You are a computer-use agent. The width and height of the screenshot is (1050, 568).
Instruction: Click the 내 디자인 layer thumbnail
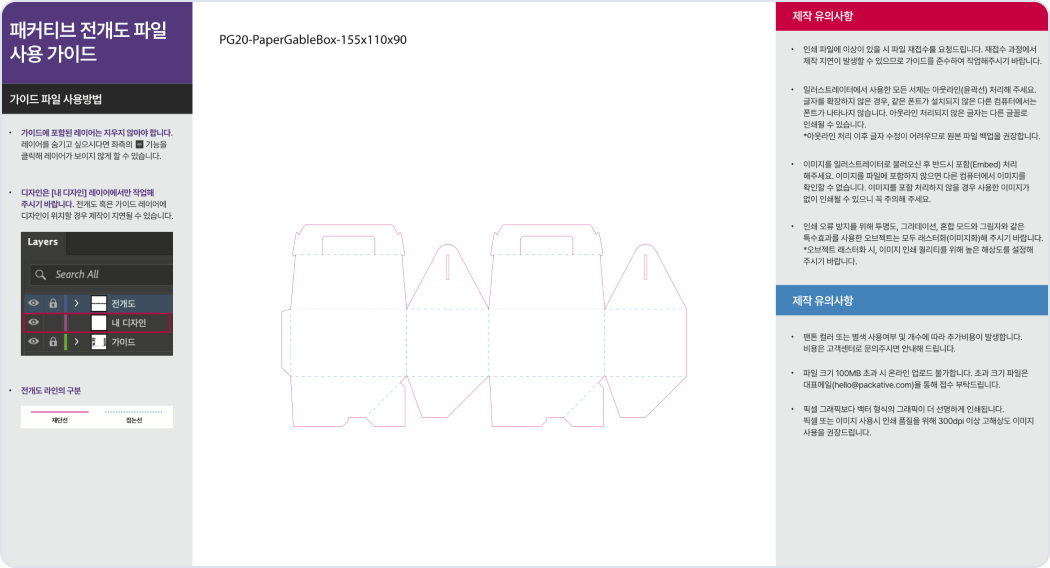98,322
